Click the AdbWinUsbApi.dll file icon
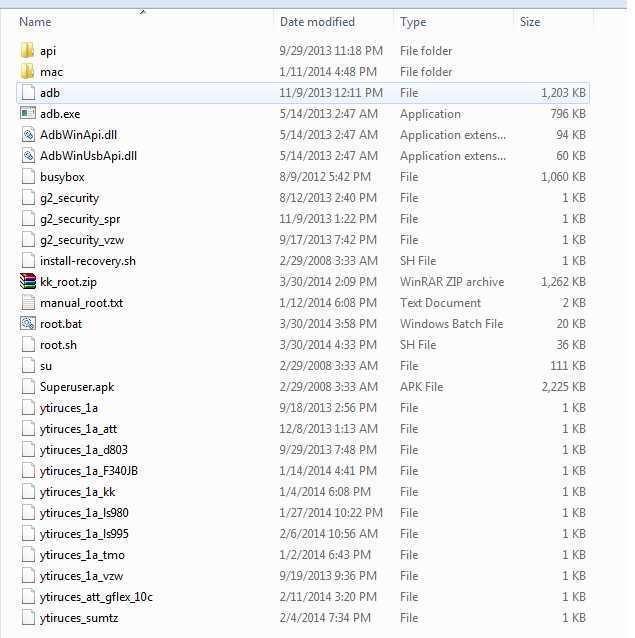This screenshot has width=635, height=638. coord(28,156)
